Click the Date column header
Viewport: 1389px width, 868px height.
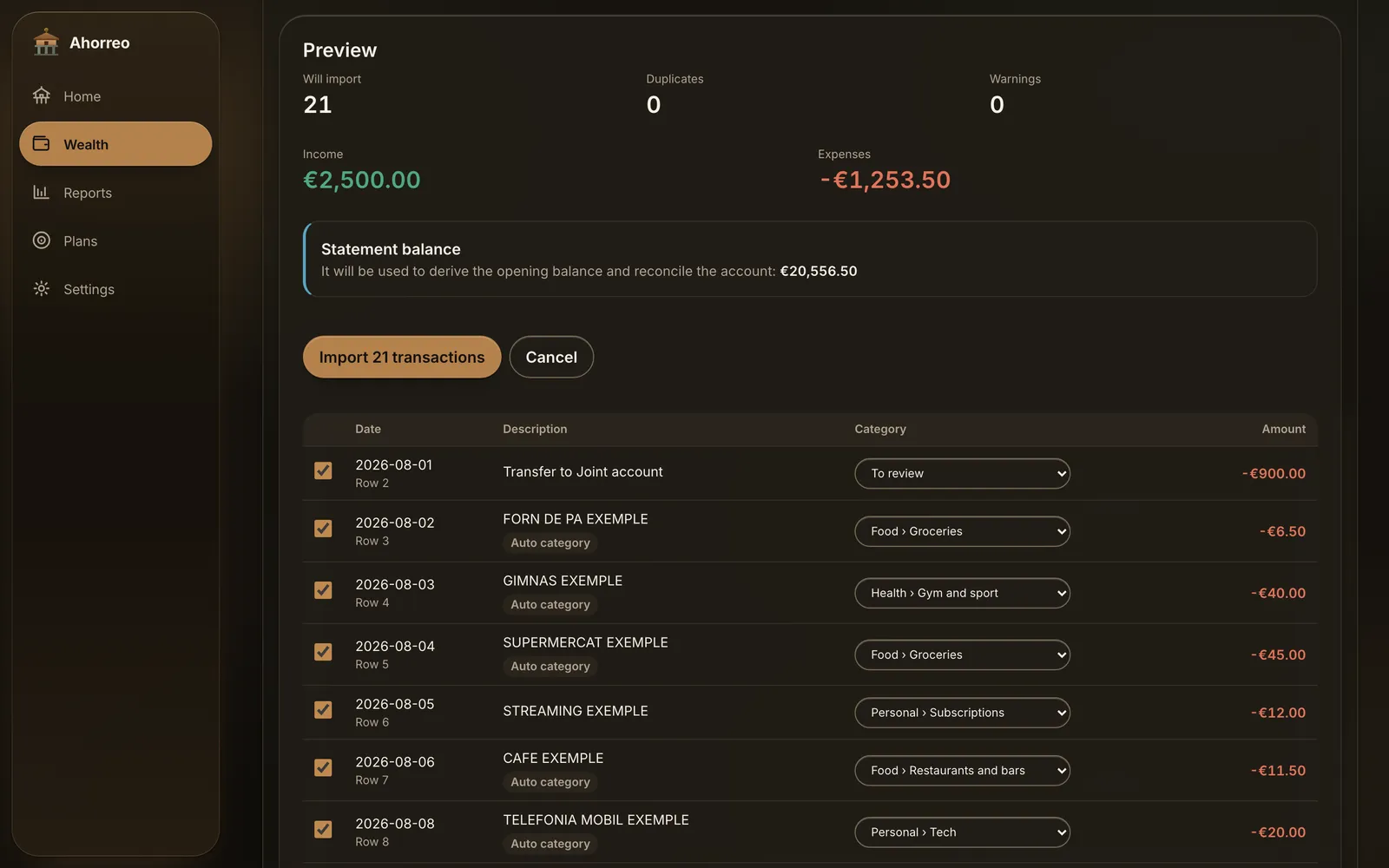coord(368,429)
